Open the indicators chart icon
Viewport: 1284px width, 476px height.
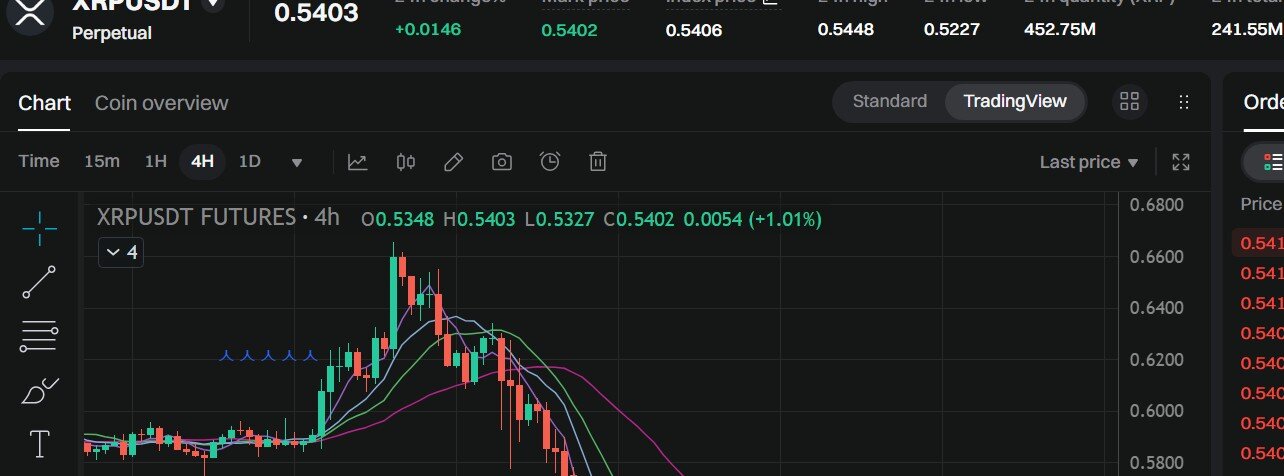(357, 162)
